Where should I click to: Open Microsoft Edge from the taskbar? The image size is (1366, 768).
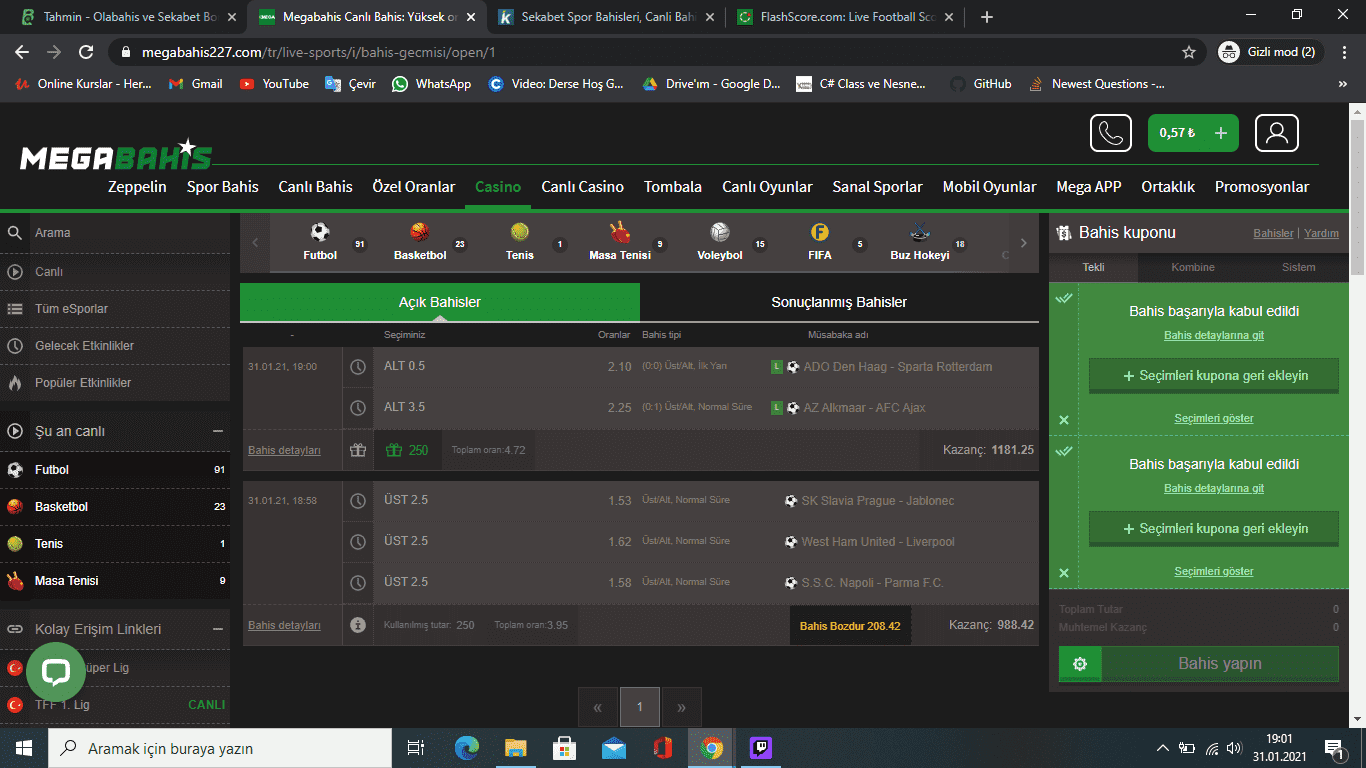(467, 748)
